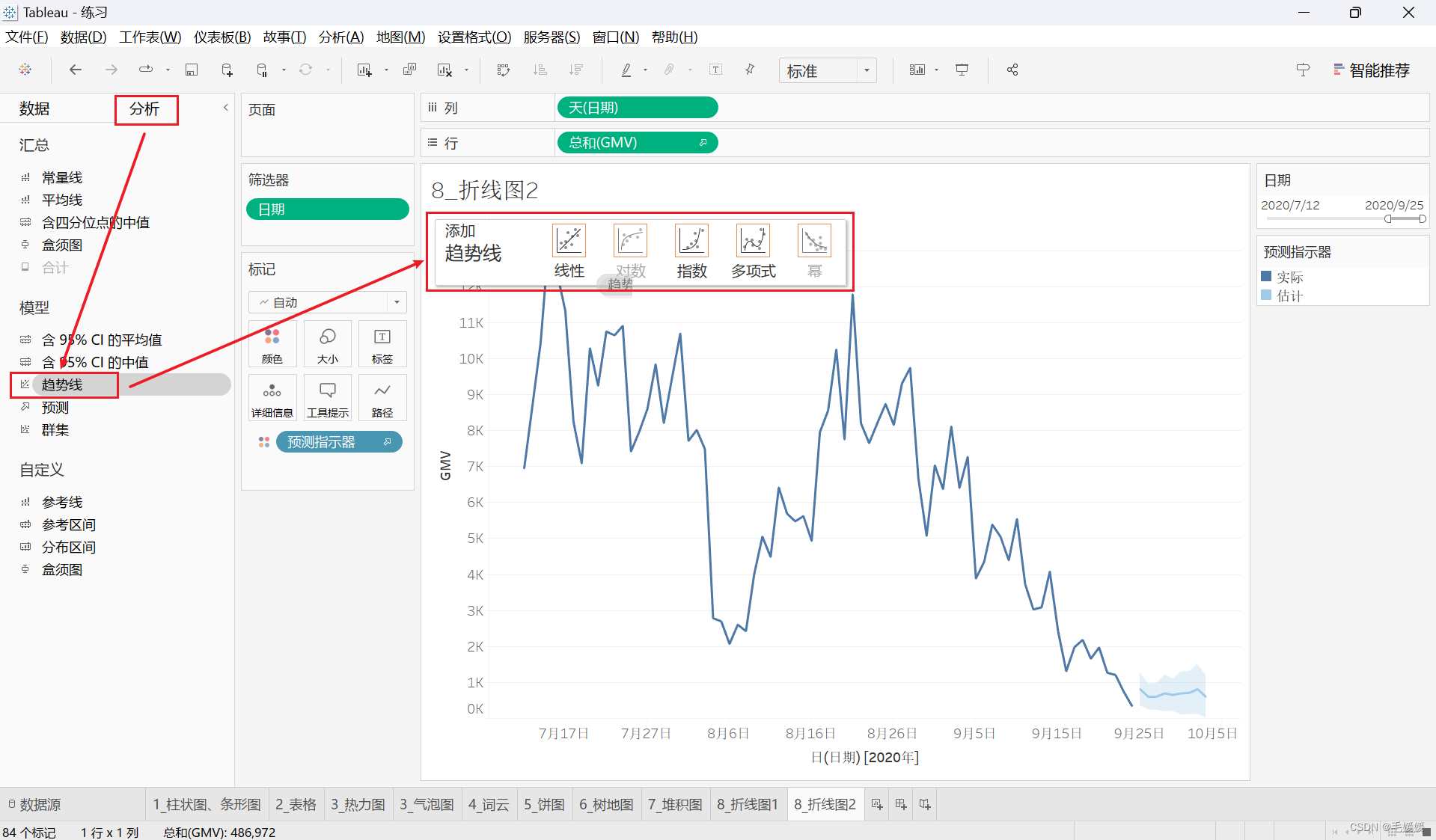Image resolution: width=1436 pixels, height=840 pixels.
Task: Click the 工具提示 tooltip marks button
Action: click(328, 398)
